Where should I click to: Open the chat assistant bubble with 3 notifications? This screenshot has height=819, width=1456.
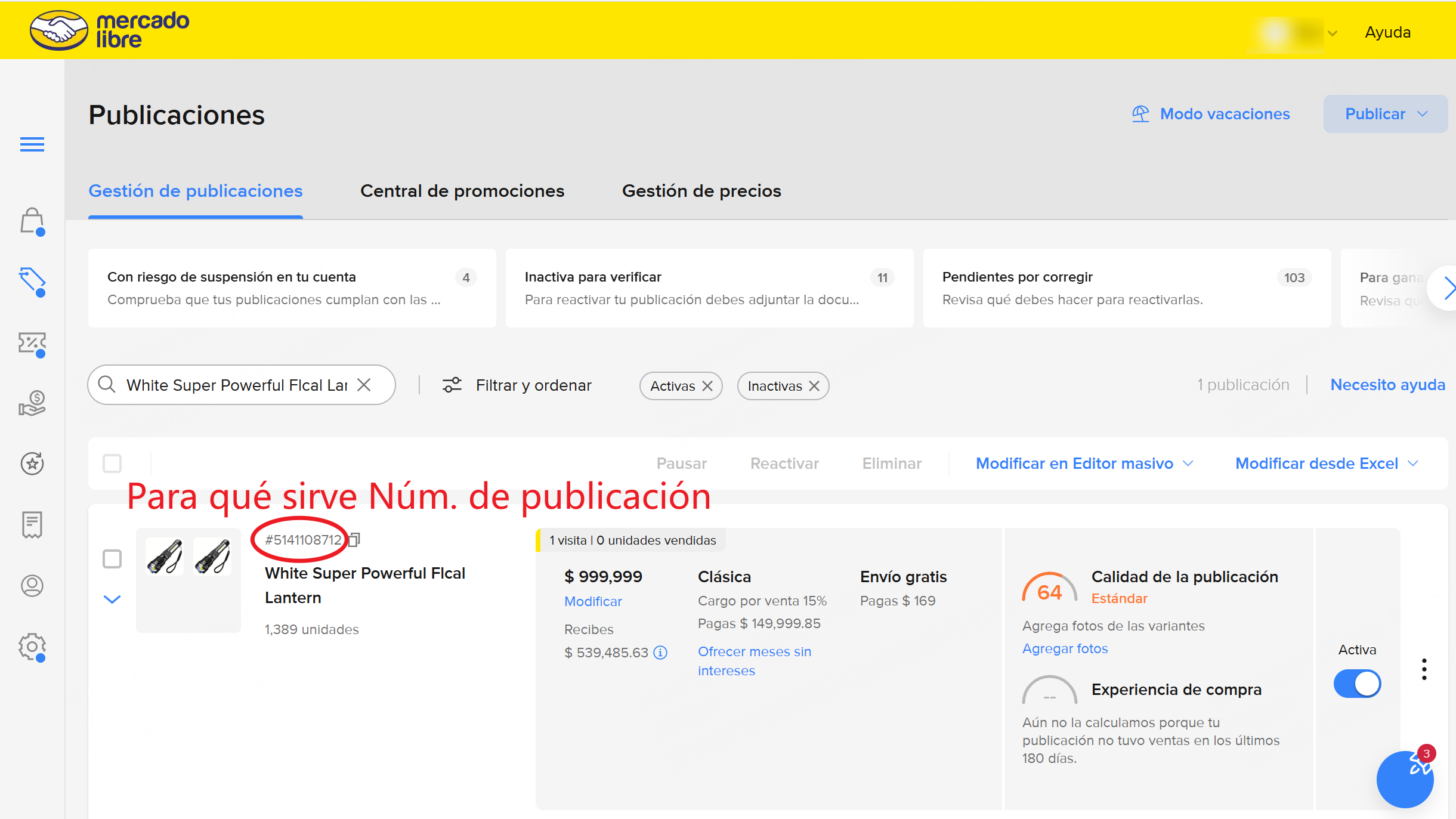coord(1405,778)
